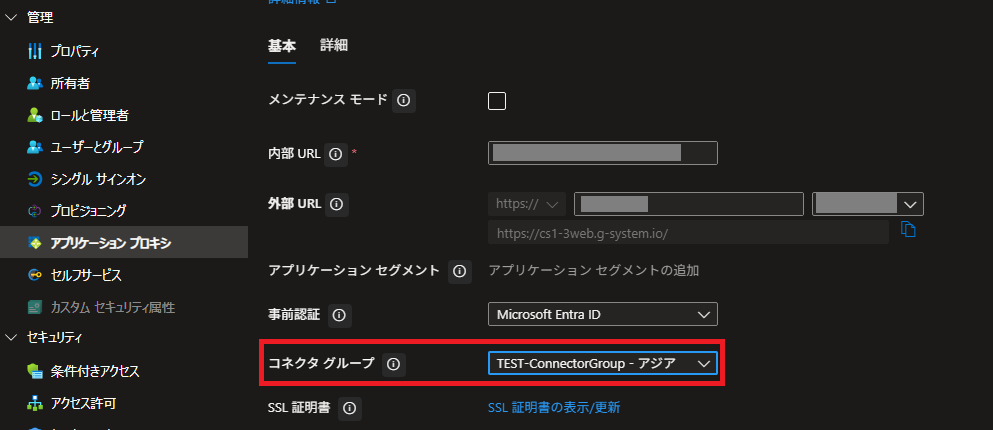993x430 pixels.
Task: Switch to the 詳細 tab
Action: [x=334, y=46]
